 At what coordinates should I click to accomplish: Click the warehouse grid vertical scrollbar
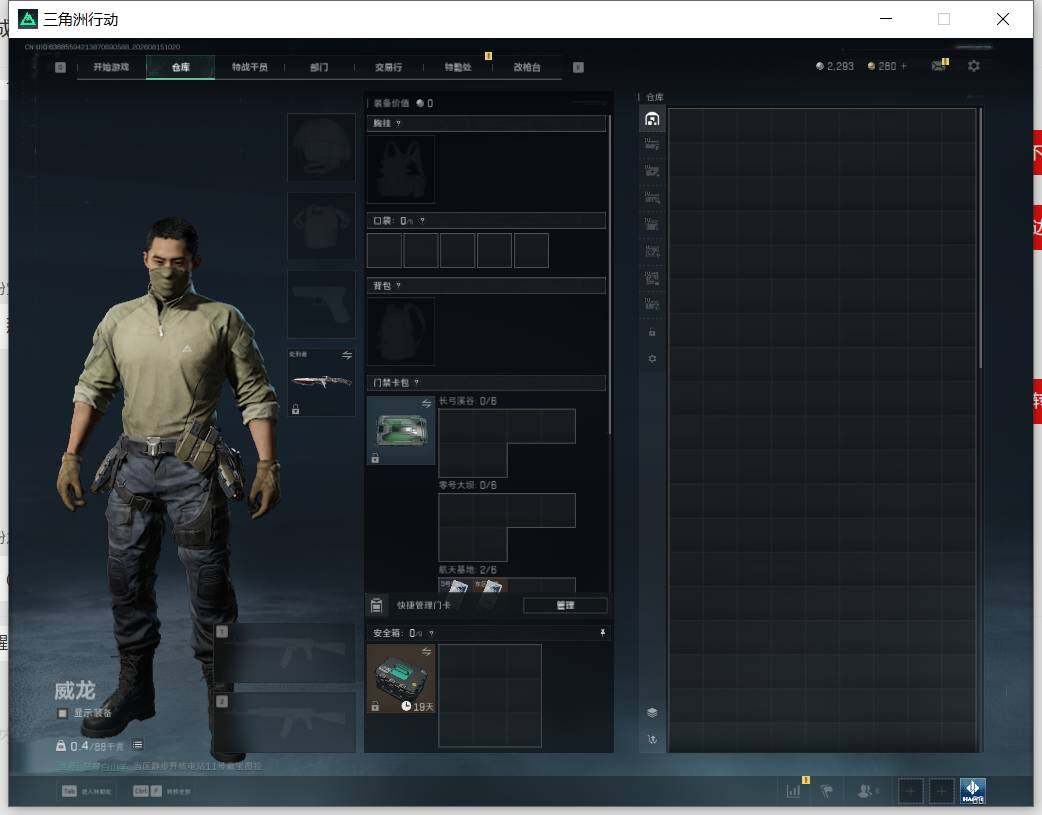click(x=980, y=239)
